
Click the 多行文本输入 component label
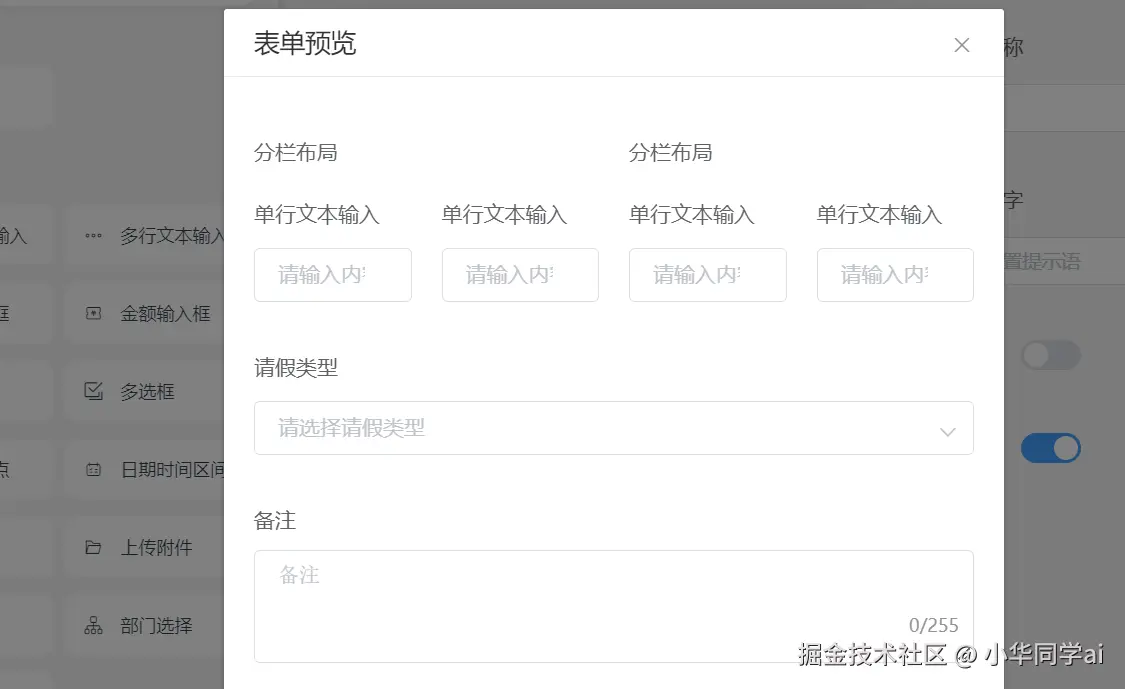[171, 235]
